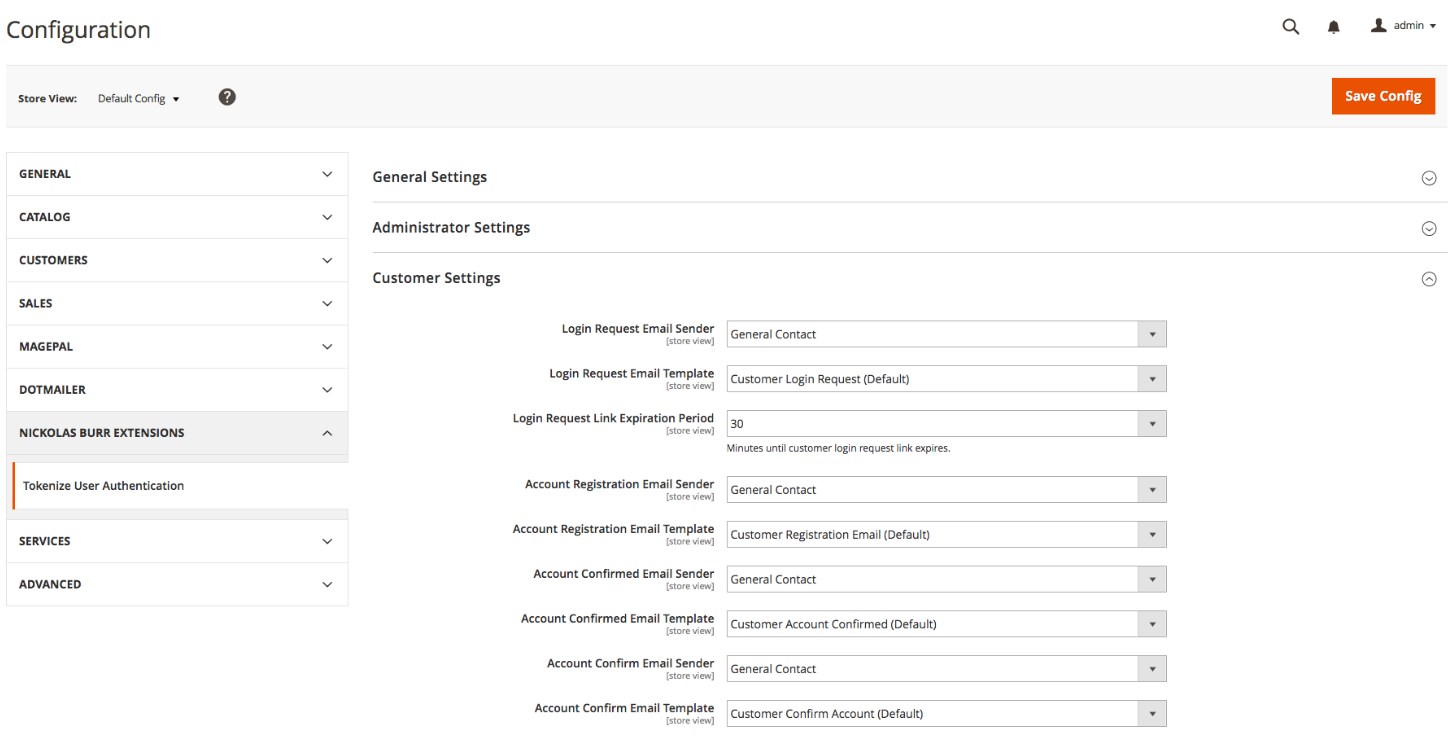Expand Administrator Settings circle arrow icon
1454x742 pixels.
(1428, 228)
